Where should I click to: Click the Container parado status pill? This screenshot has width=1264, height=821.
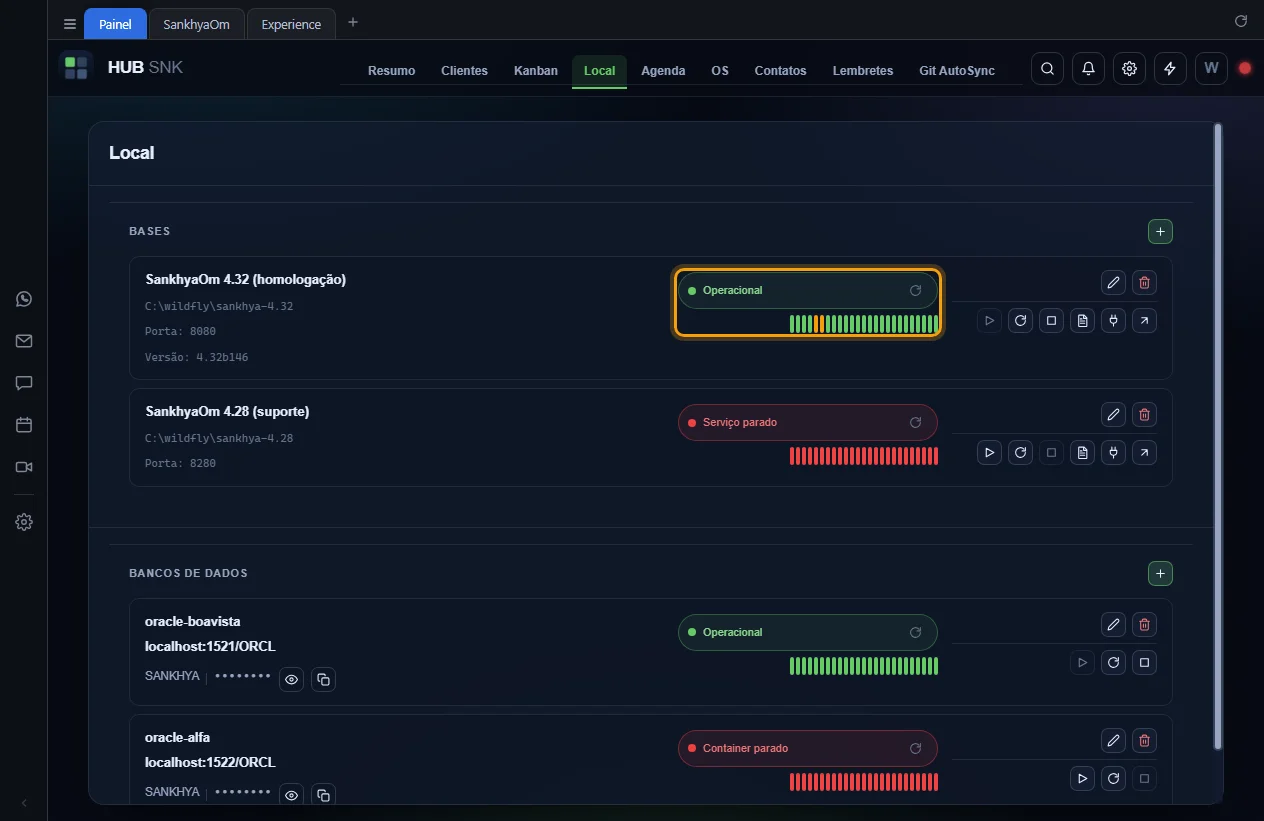(808, 748)
